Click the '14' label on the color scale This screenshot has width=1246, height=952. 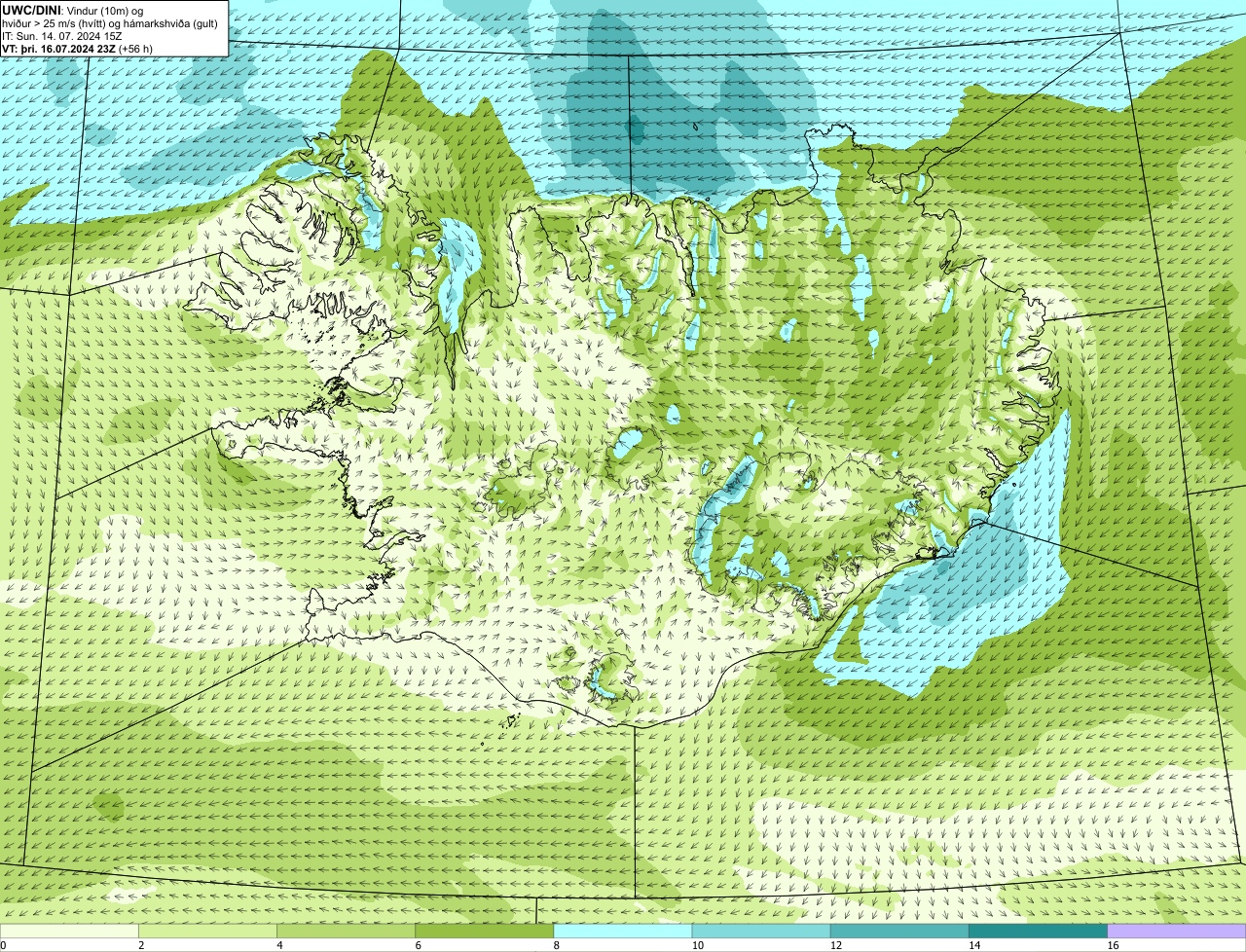[x=973, y=945]
